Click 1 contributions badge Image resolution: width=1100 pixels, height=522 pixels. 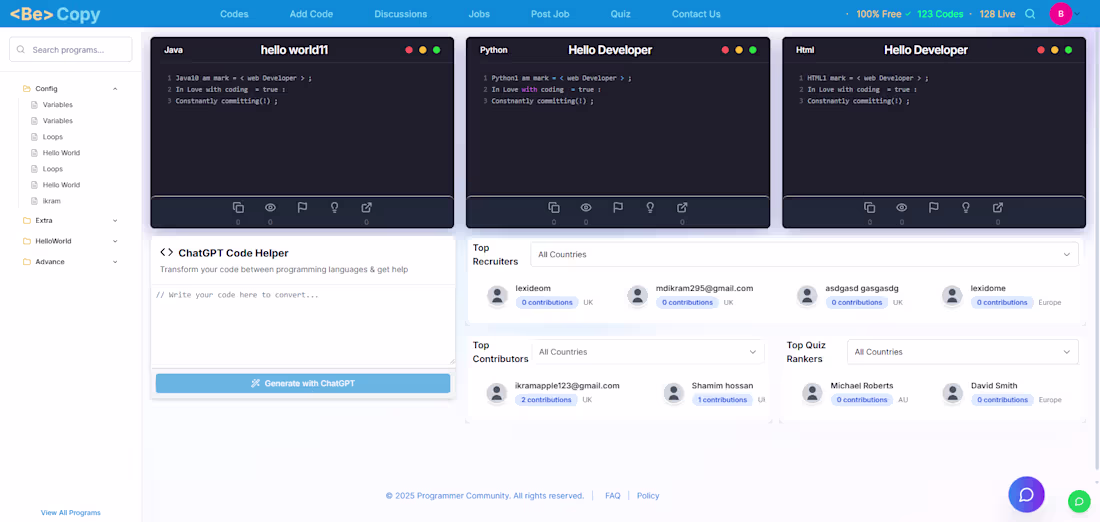click(x=722, y=400)
